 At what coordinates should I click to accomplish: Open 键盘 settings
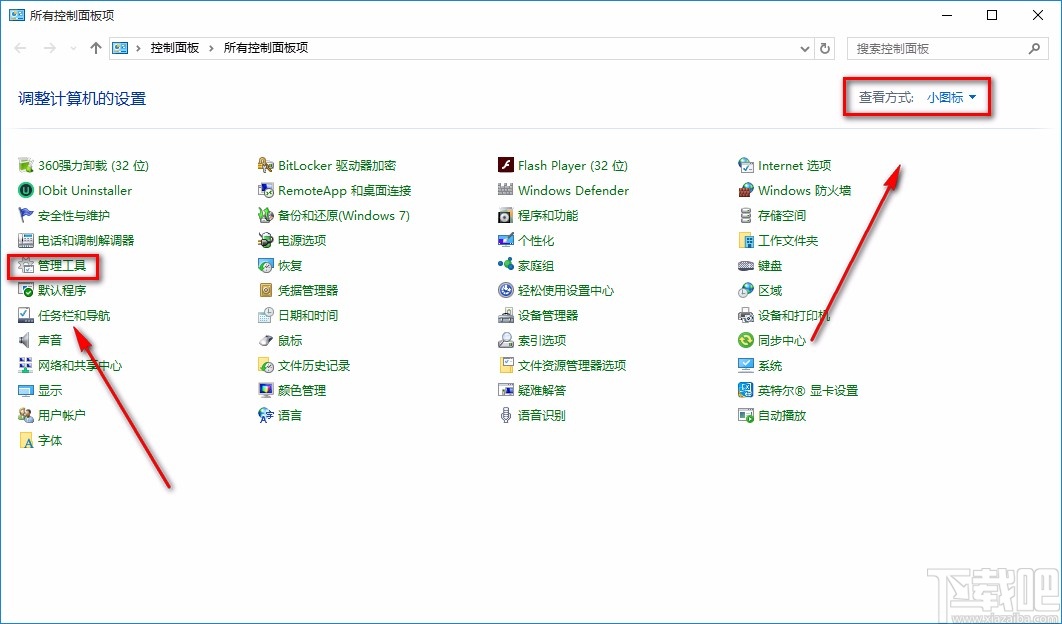(x=771, y=265)
